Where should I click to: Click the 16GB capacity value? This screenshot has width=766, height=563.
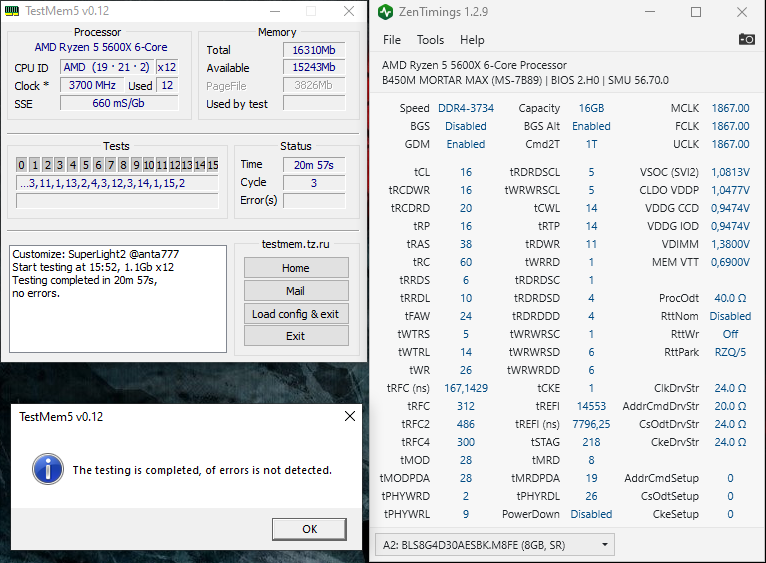pyautogui.click(x=591, y=108)
